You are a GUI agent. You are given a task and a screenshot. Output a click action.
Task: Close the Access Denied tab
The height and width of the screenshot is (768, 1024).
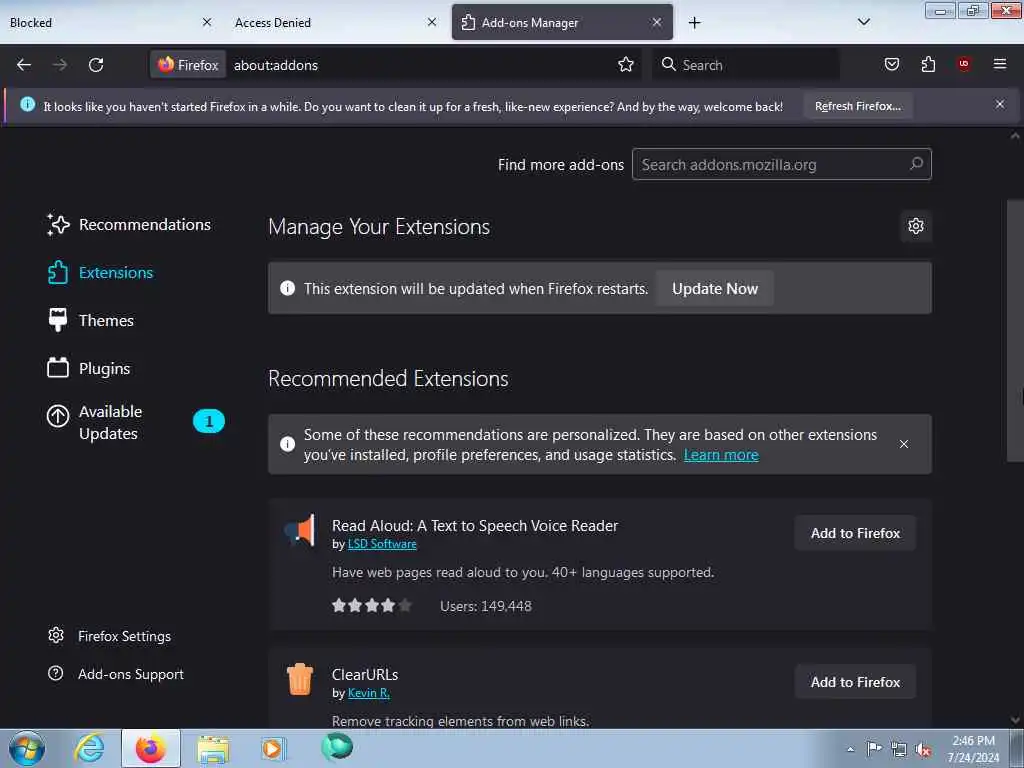point(432,22)
